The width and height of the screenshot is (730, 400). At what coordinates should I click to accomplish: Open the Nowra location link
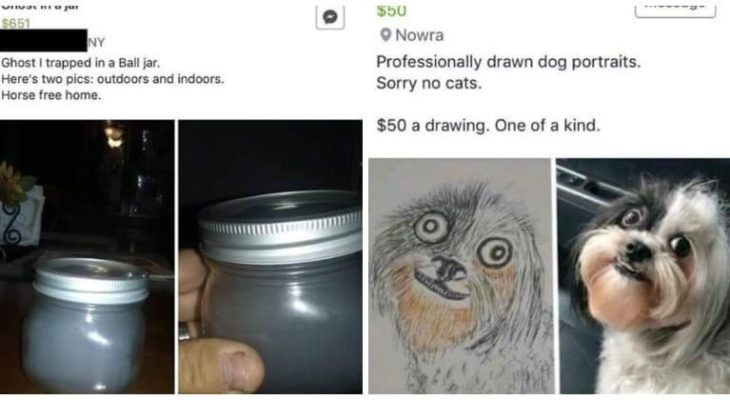click(x=419, y=37)
